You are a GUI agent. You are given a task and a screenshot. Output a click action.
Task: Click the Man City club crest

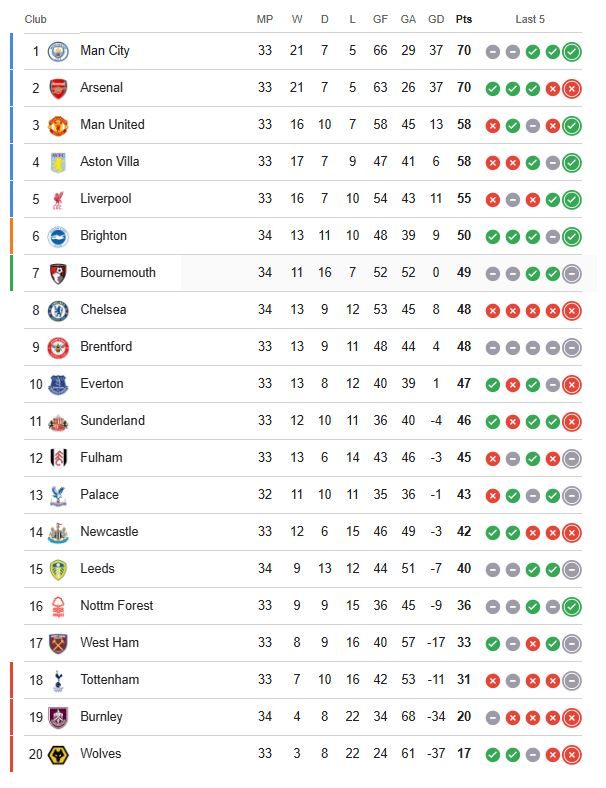click(x=58, y=51)
